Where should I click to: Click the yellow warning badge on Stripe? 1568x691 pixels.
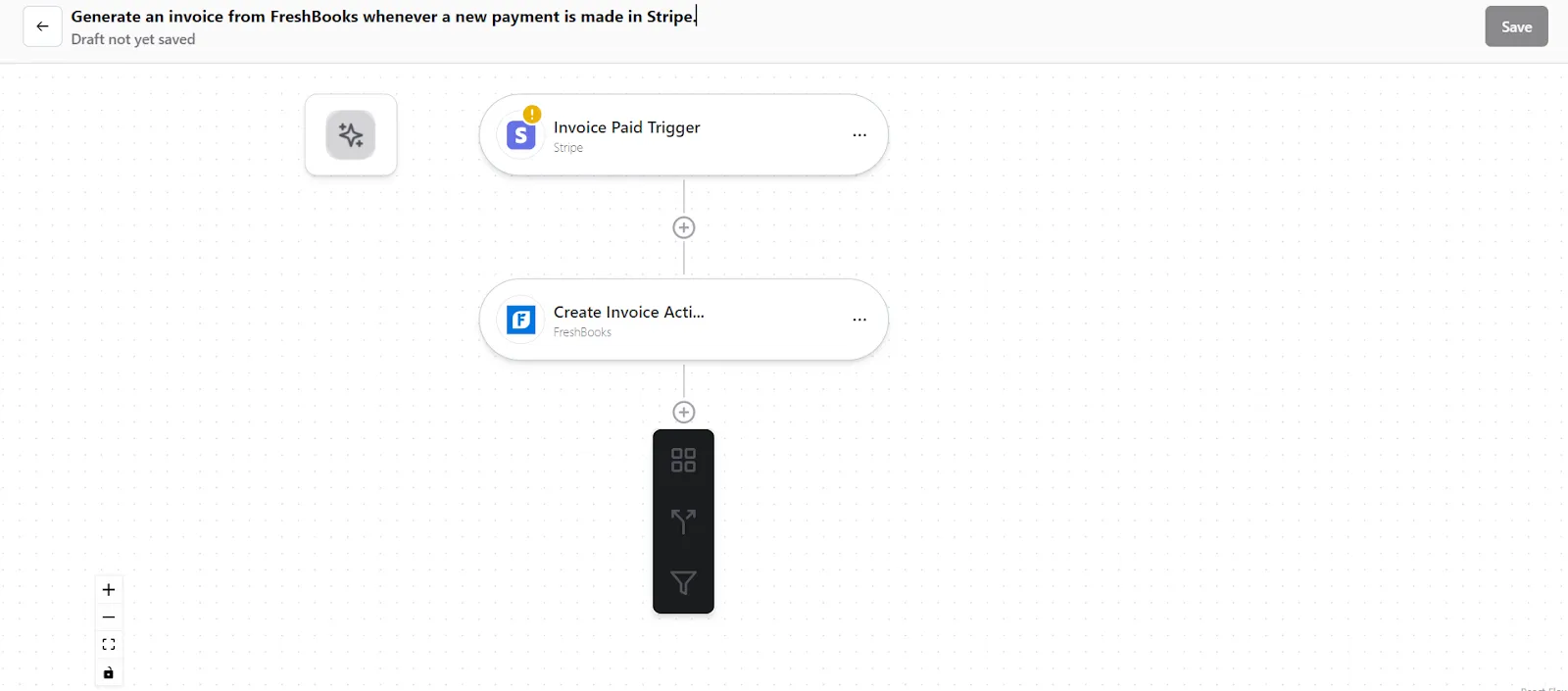pyautogui.click(x=532, y=114)
